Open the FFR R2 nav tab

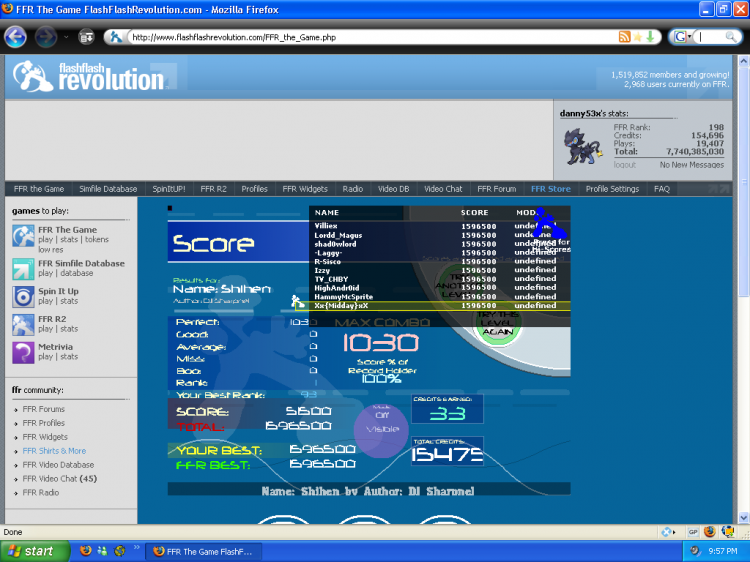point(213,189)
